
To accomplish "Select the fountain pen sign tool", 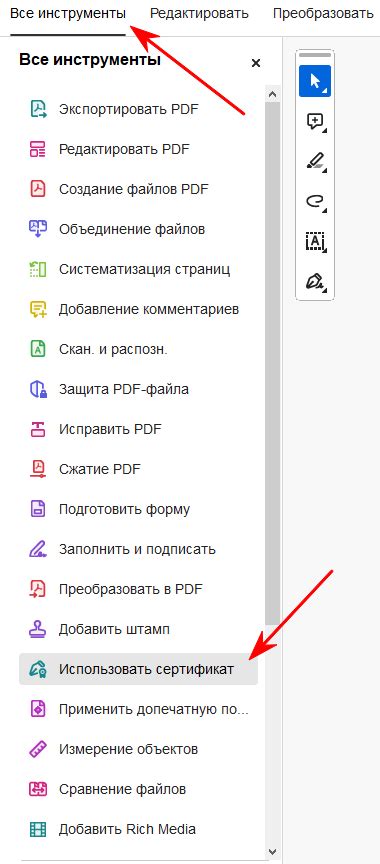I will tap(315, 283).
